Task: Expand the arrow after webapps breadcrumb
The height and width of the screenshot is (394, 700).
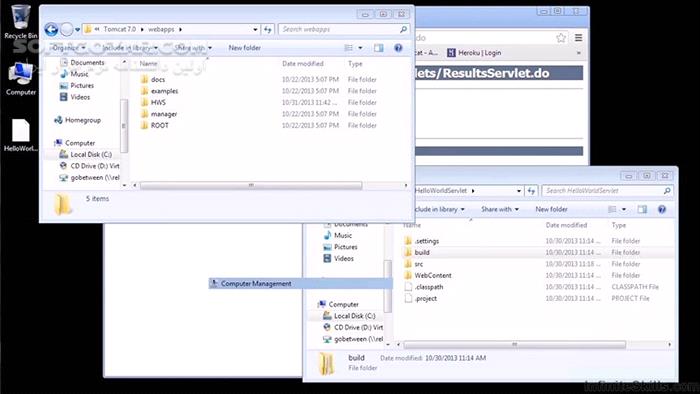Action: pyautogui.click(x=181, y=29)
